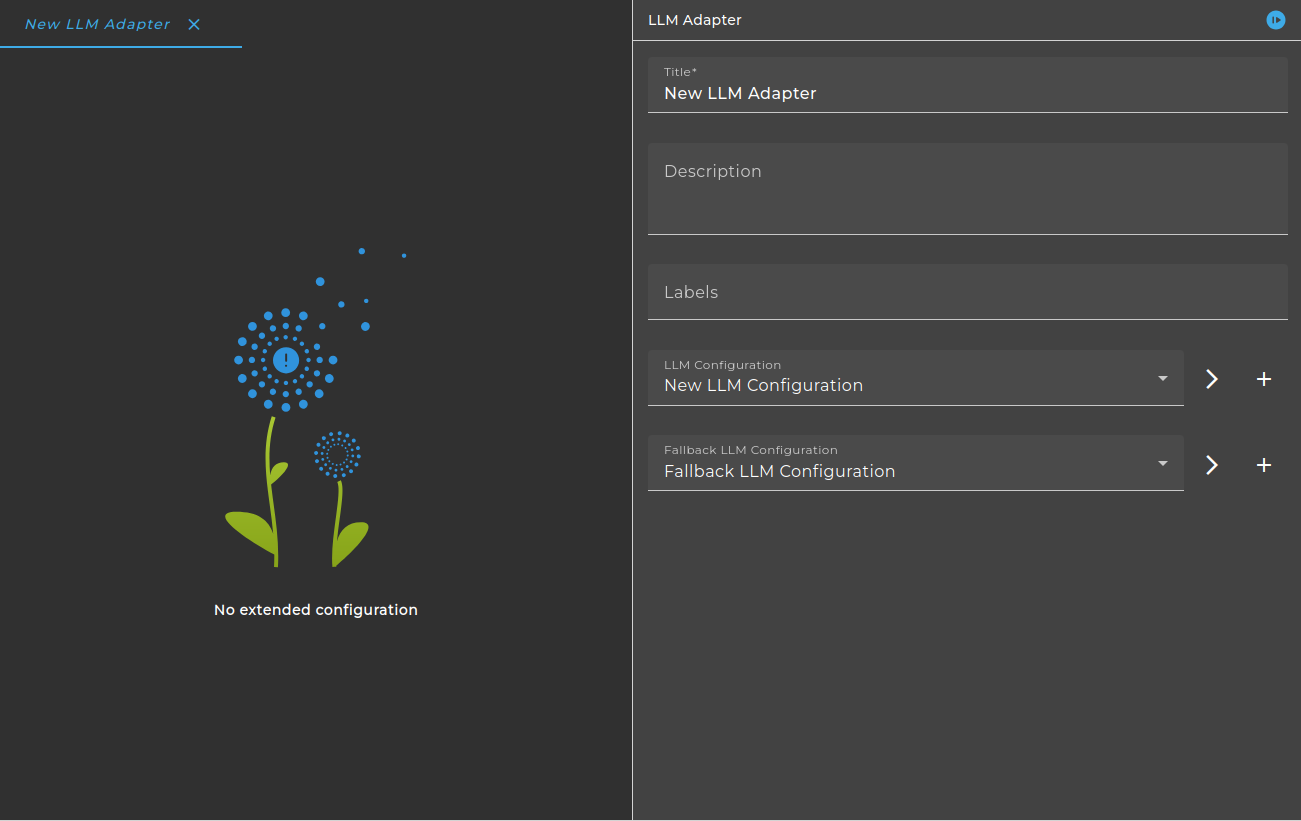The width and height of the screenshot is (1301, 821).
Task: Select the New LLM Configuration value field
Action: [x=916, y=378]
